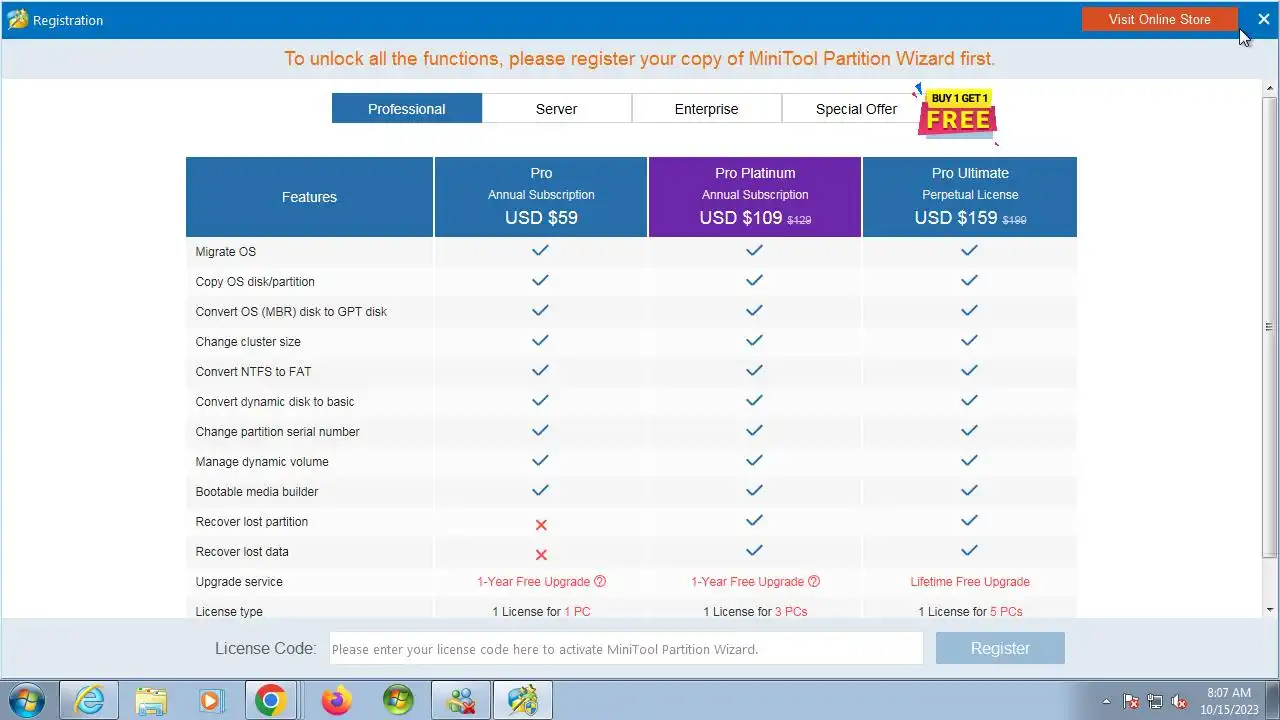This screenshot has width=1280, height=720.
Task: Click the vertical scrollbar thumb
Action: tap(1270, 326)
